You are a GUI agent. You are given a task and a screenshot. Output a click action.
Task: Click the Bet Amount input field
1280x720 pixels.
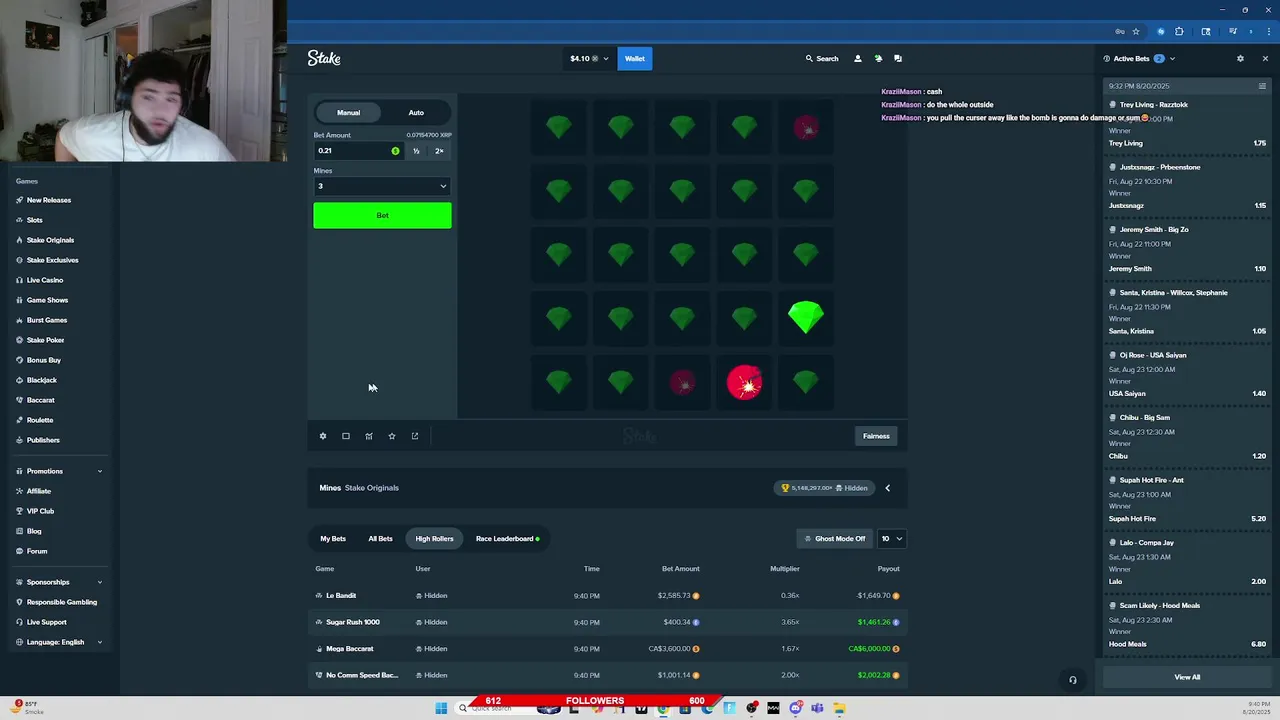358,151
